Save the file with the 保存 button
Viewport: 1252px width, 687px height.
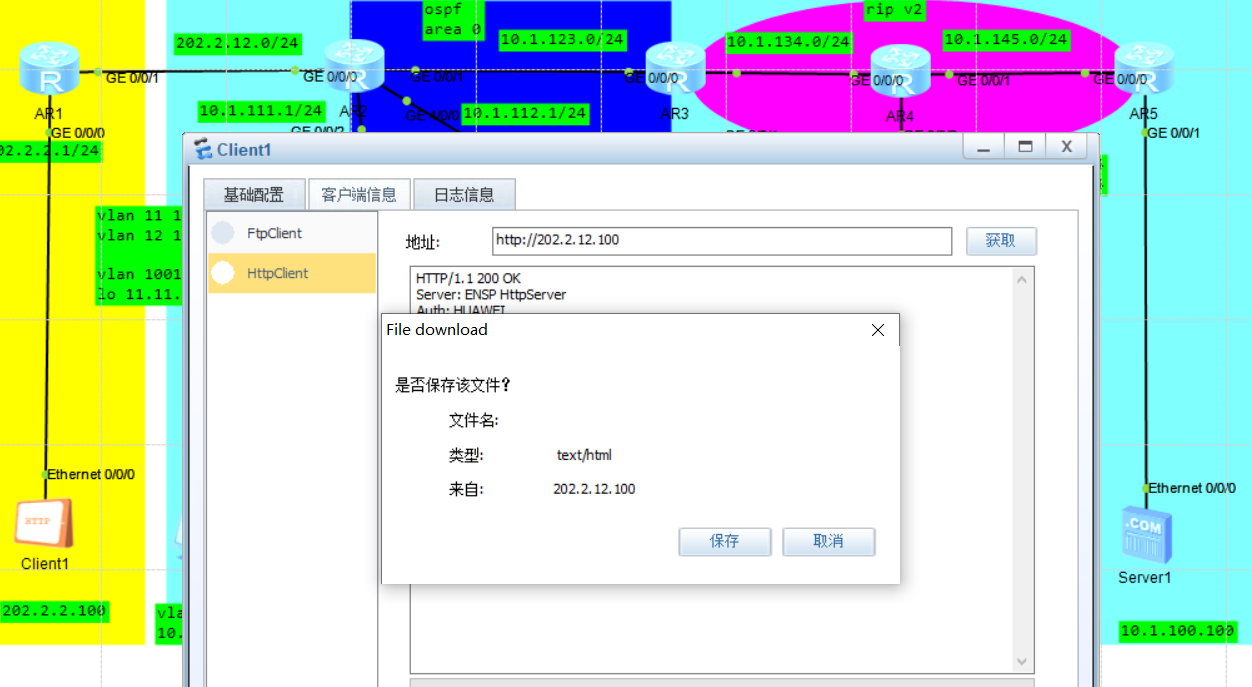click(724, 541)
